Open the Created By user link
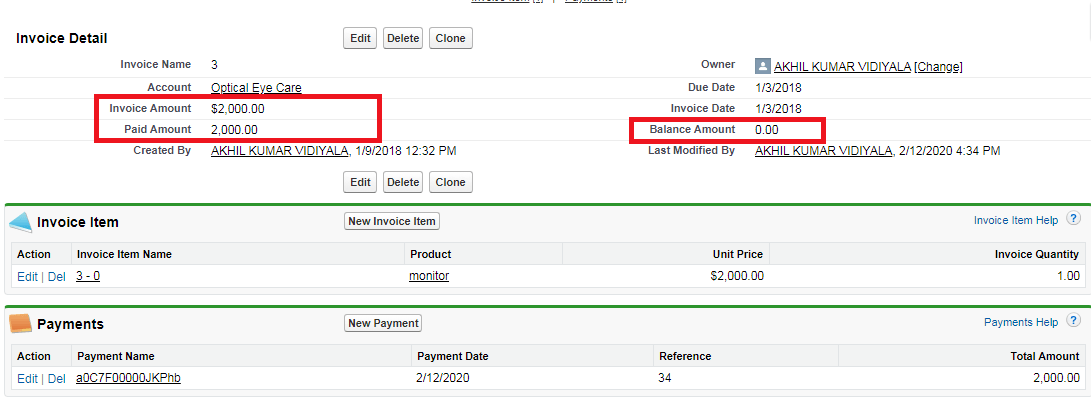Viewport: 1091px width, 408px height. click(280, 150)
